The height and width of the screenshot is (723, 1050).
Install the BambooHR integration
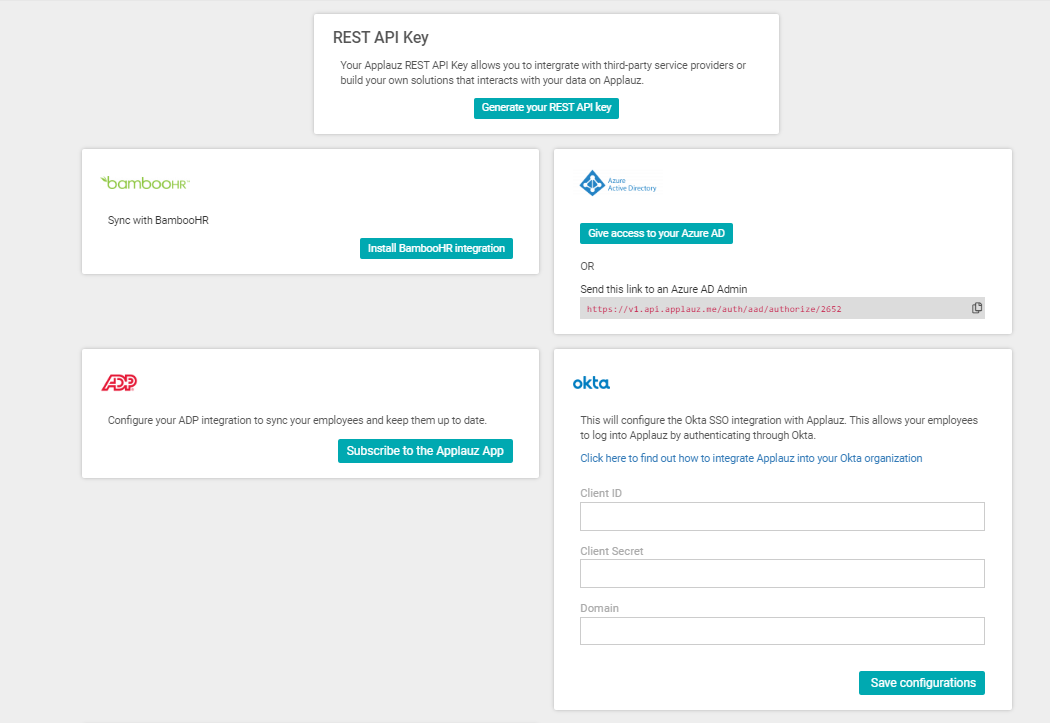click(436, 248)
